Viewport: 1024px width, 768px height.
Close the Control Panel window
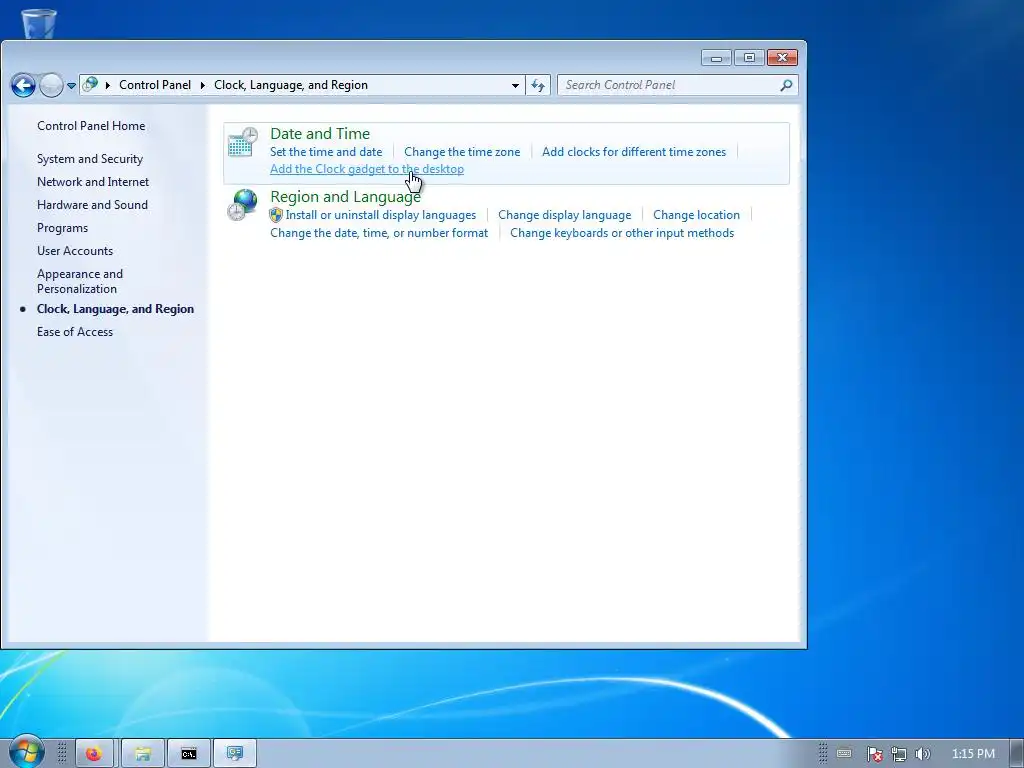pos(782,58)
